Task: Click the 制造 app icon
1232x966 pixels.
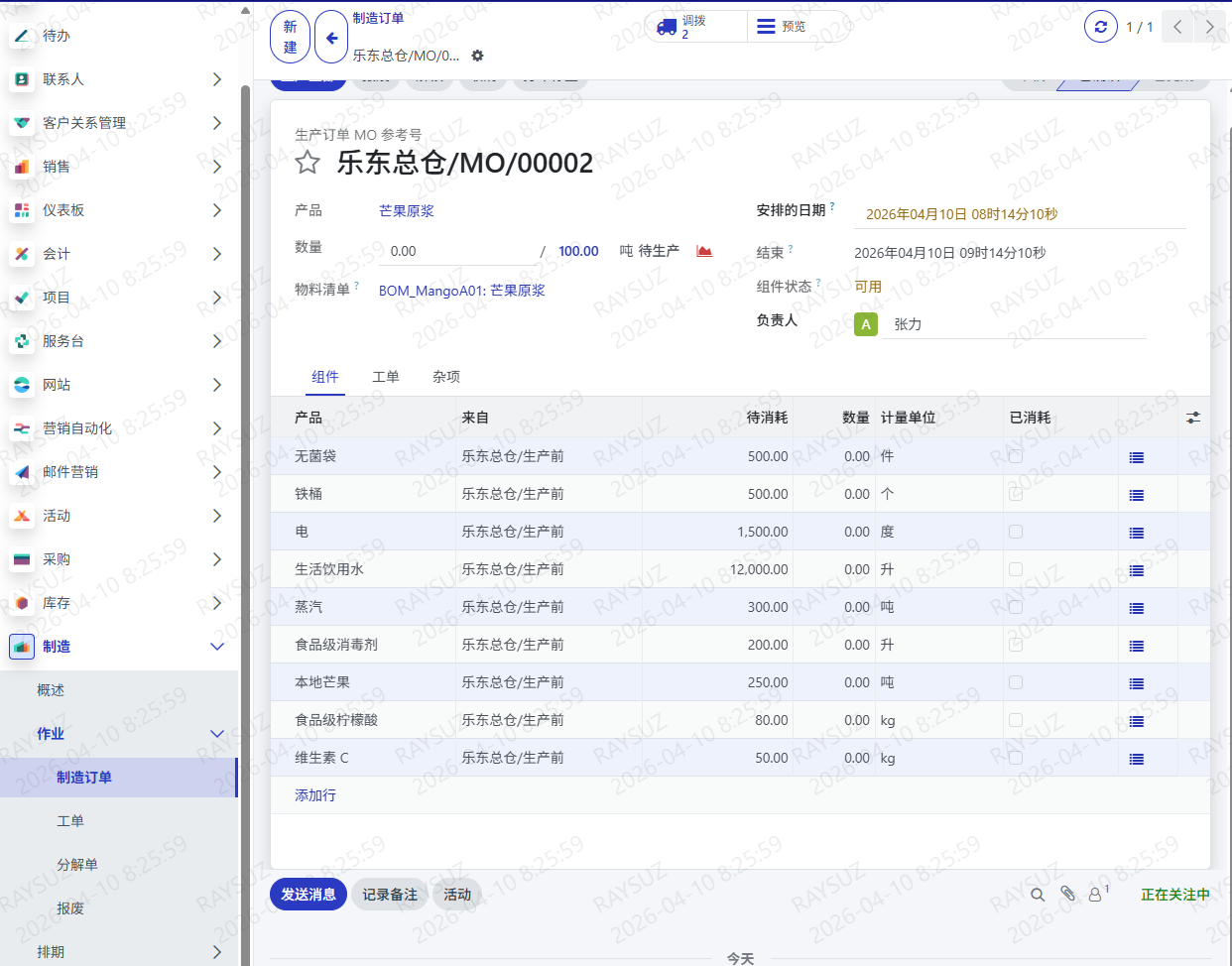Action: point(22,647)
